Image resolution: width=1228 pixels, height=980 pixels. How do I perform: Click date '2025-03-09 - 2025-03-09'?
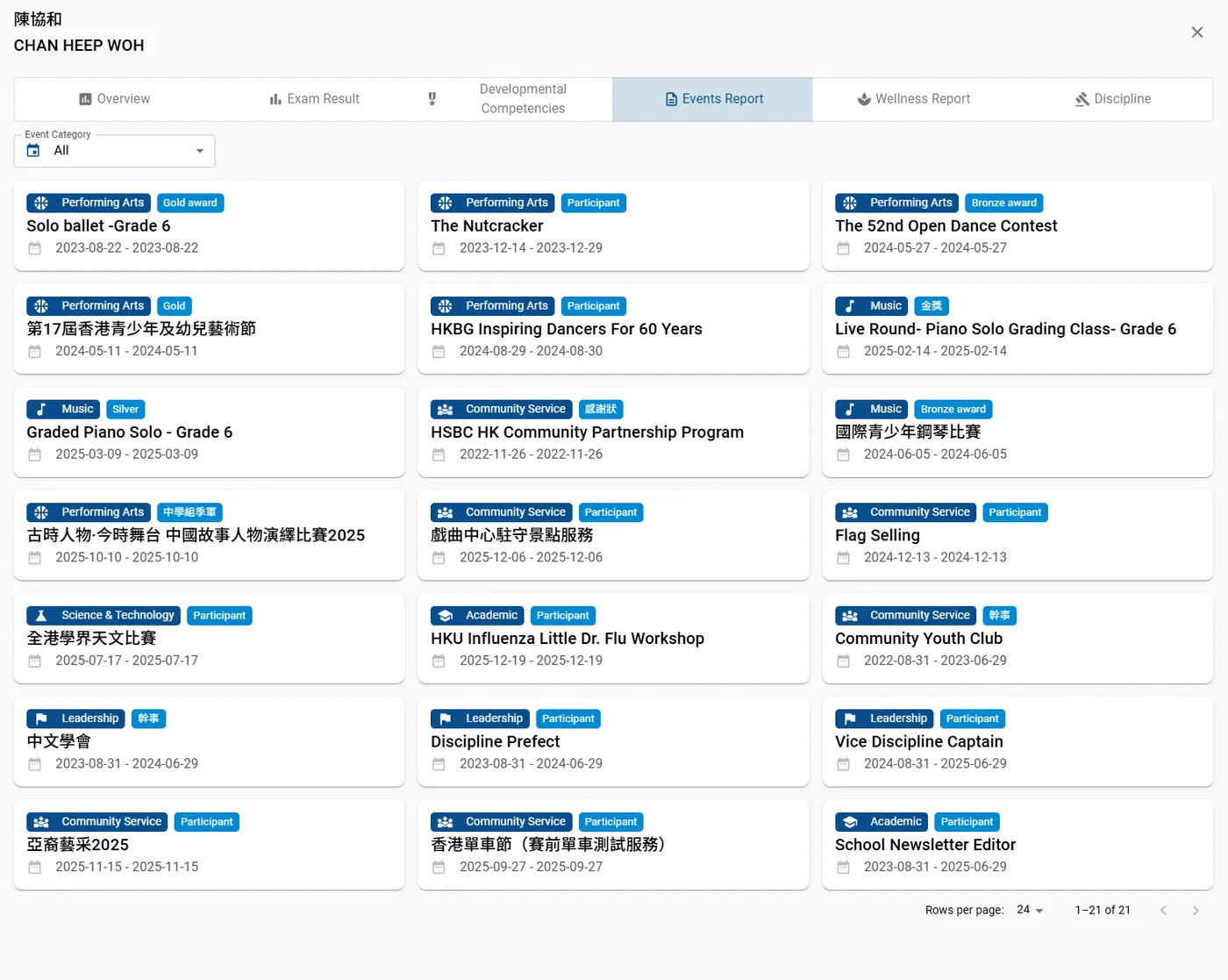pos(127,454)
